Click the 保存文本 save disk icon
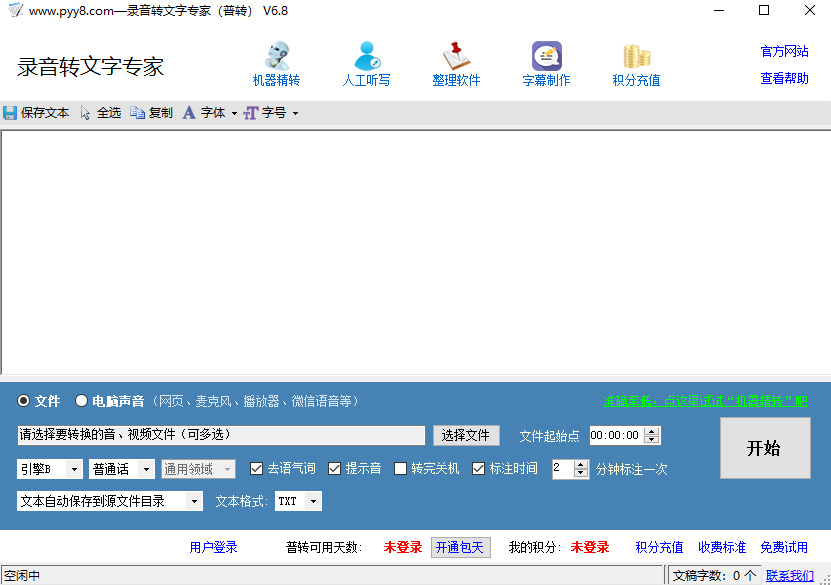The image size is (831, 585). click(10, 113)
